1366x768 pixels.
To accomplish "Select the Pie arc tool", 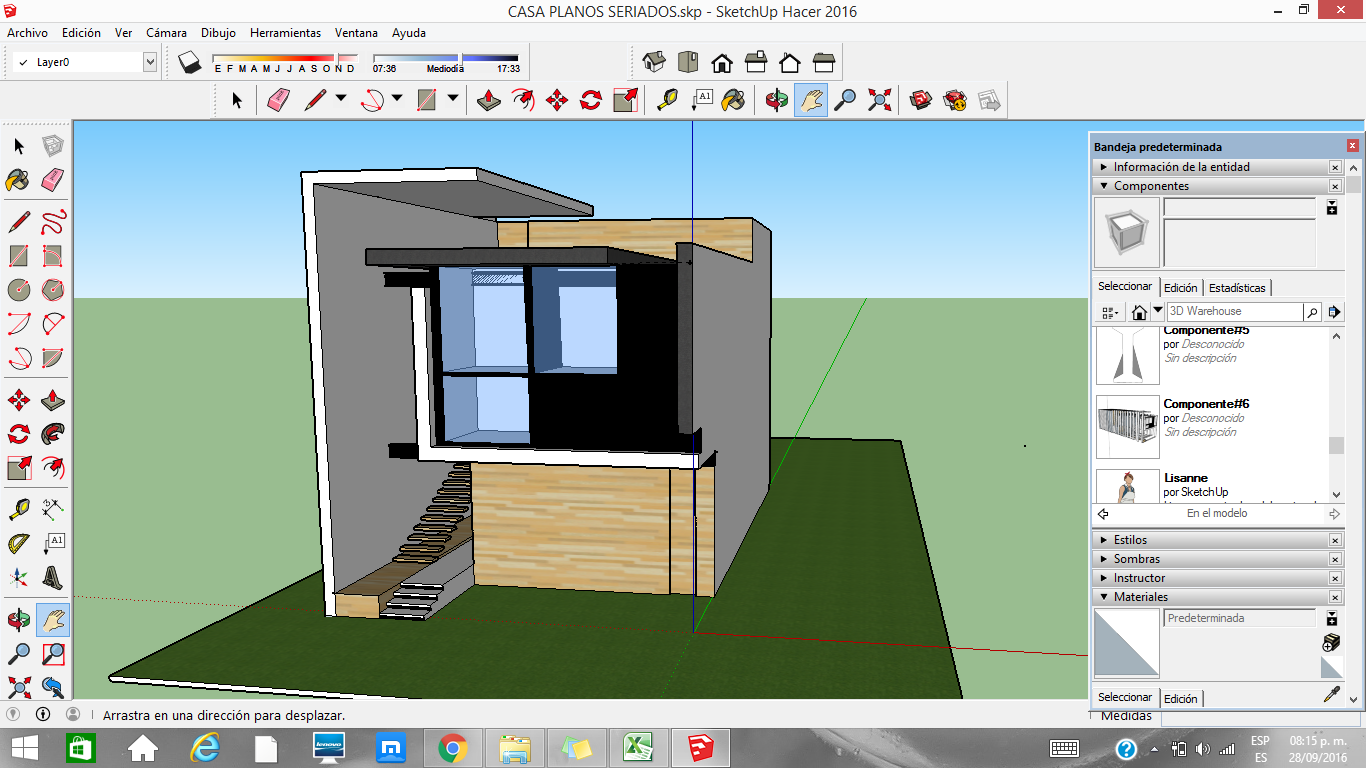I will 53,358.
